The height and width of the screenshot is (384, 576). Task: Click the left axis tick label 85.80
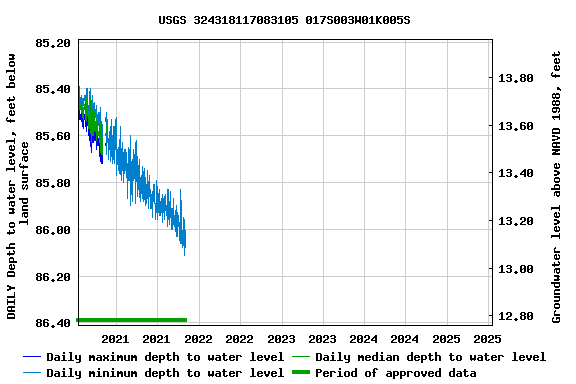[x=53, y=183]
